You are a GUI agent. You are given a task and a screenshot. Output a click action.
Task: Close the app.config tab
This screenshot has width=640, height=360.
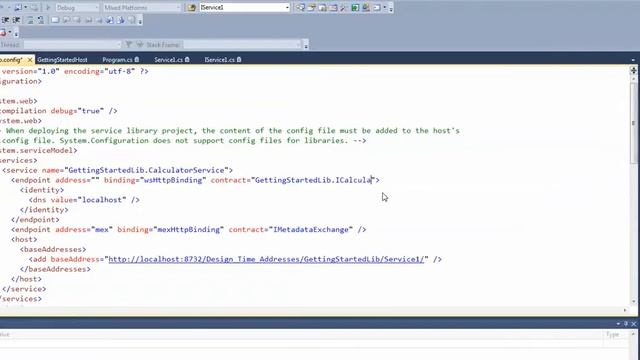click(30, 60)
